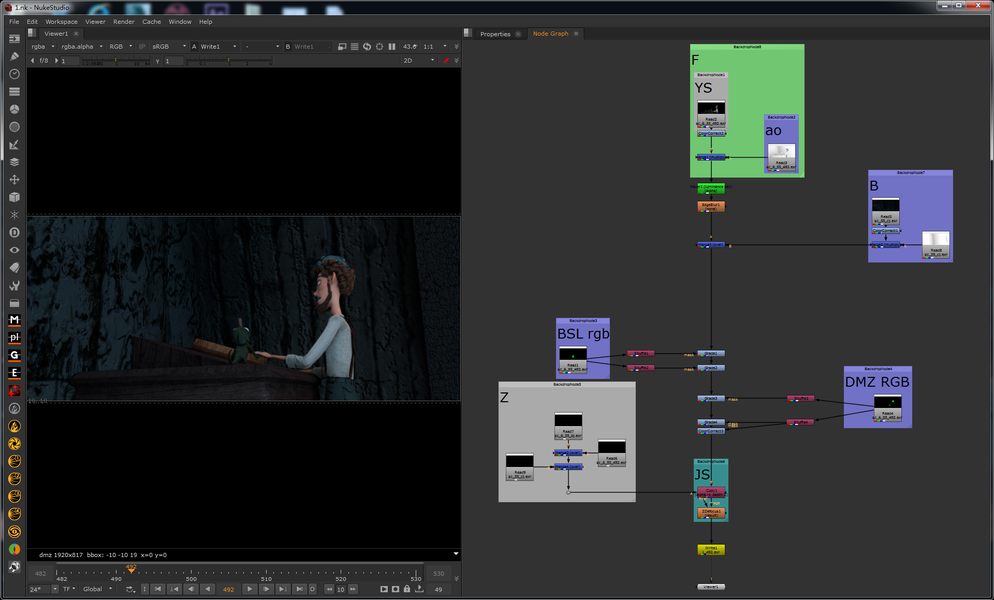Click the frame increment 10 field
994x600 pixels.
pyautogui.click(x=340, y=589)
